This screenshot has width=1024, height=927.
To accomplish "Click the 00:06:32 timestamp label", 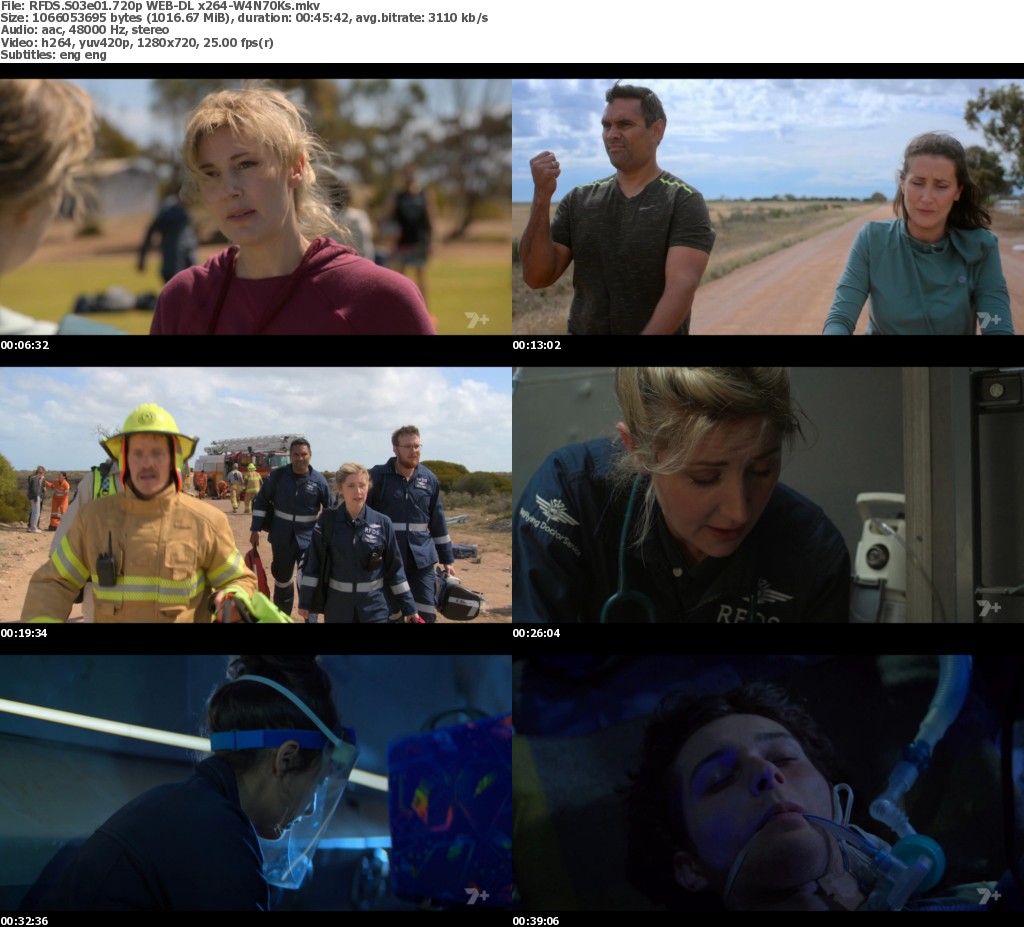I will pos(24,345).
